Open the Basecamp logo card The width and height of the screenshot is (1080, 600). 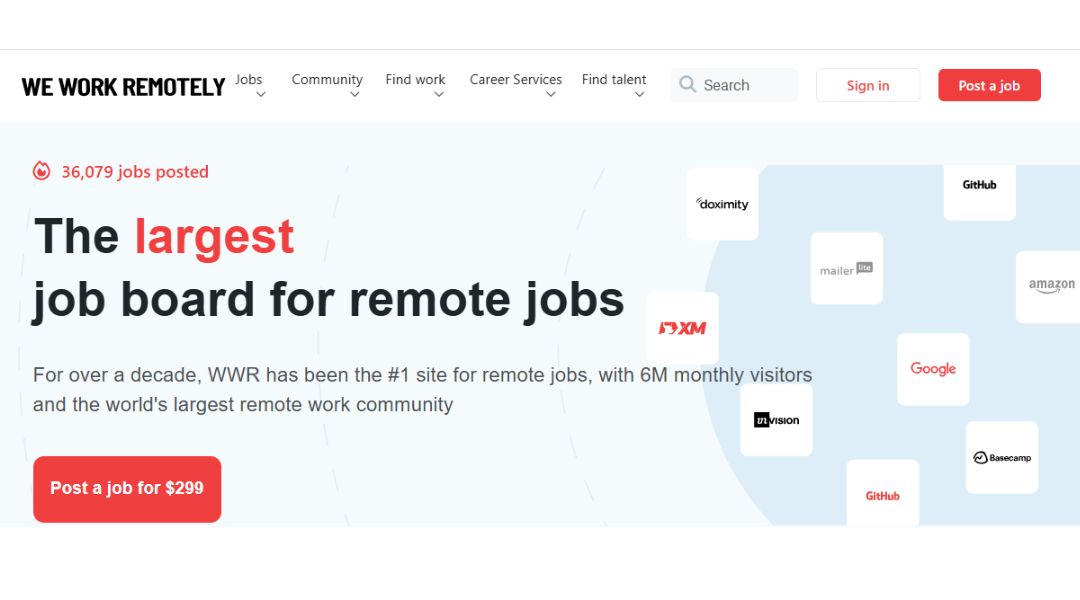[x=1001, y=457]
